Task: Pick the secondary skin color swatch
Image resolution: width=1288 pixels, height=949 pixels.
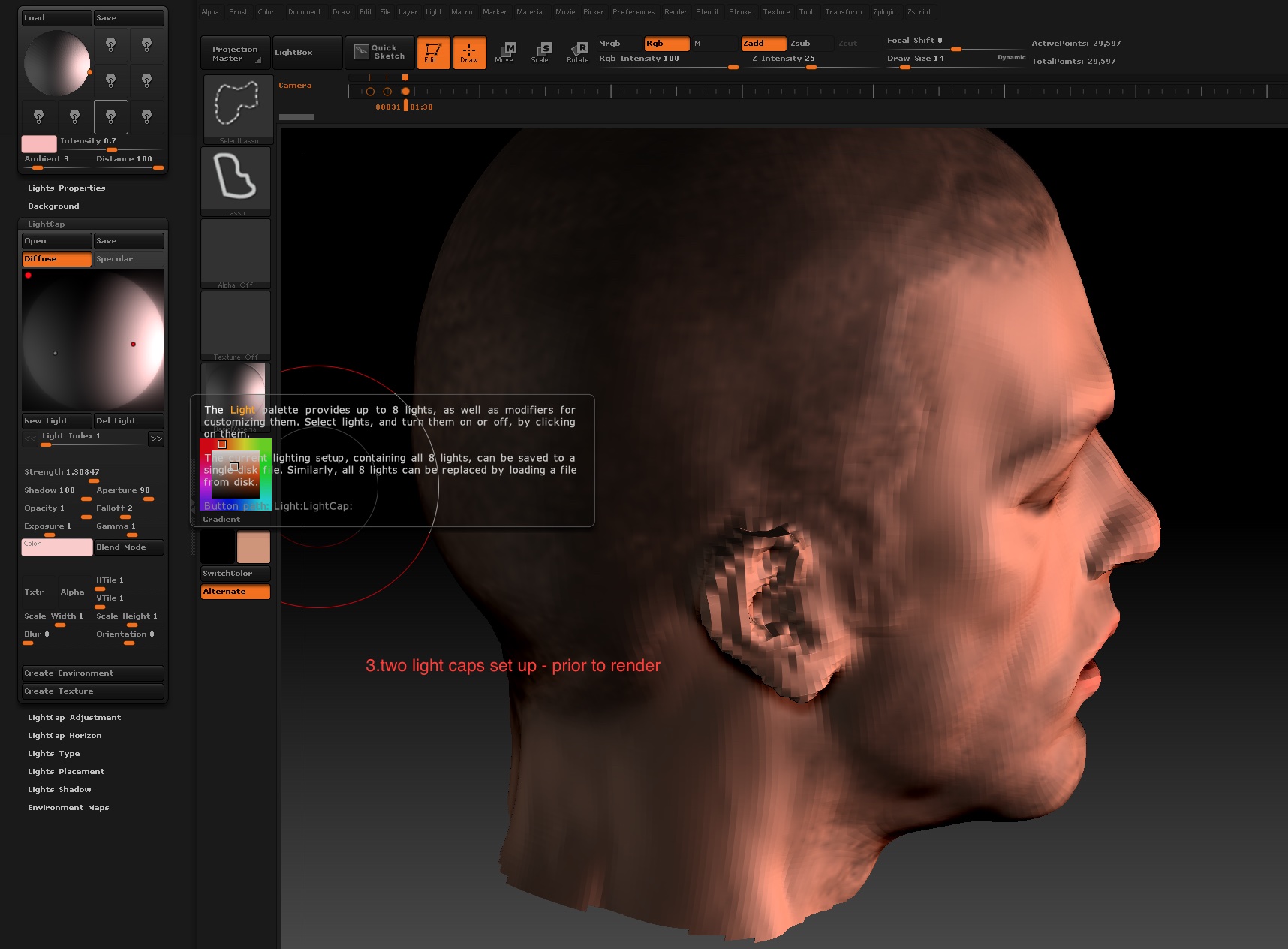Action: pos(253,547)
